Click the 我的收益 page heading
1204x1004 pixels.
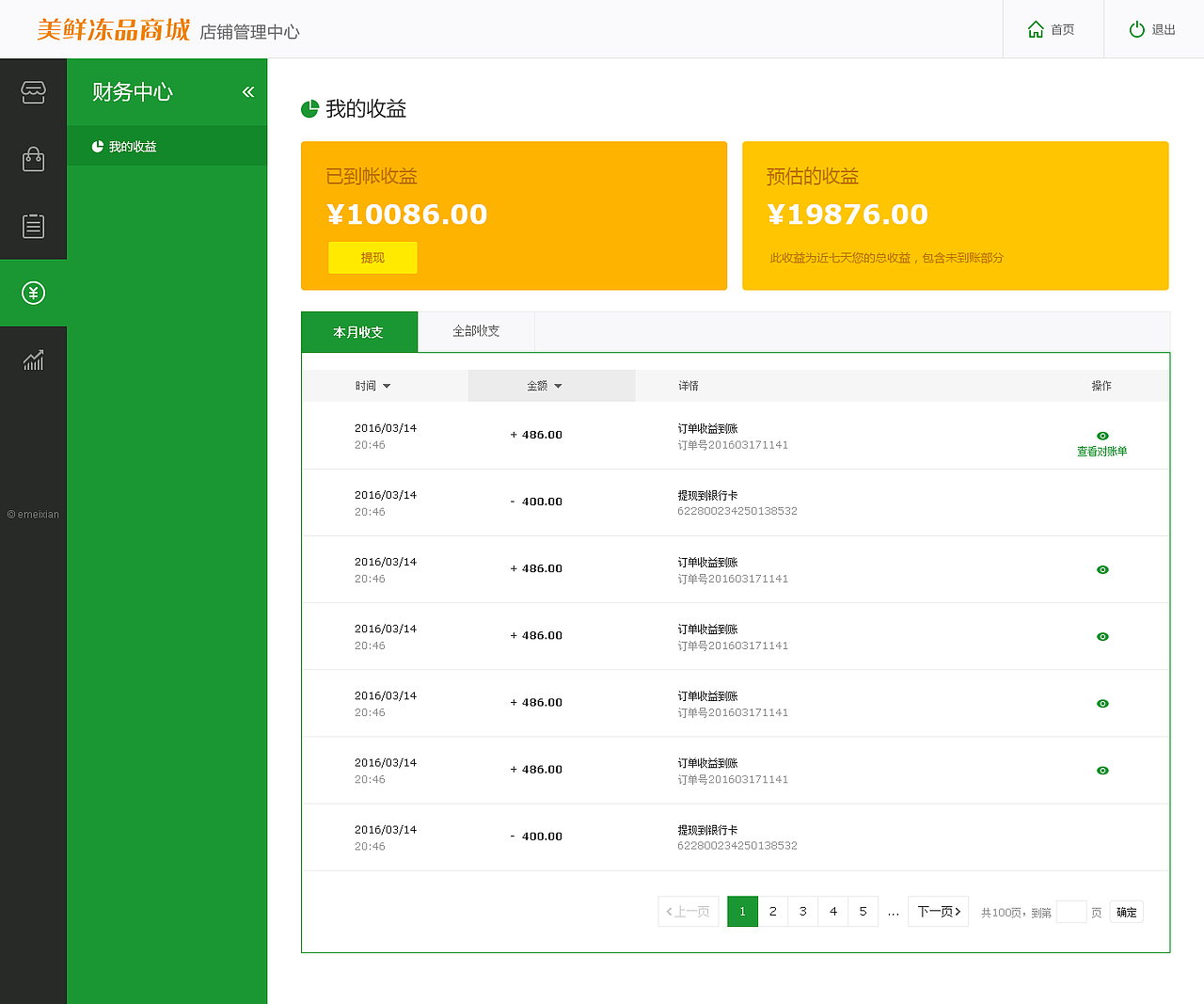[x=366, y=109]
